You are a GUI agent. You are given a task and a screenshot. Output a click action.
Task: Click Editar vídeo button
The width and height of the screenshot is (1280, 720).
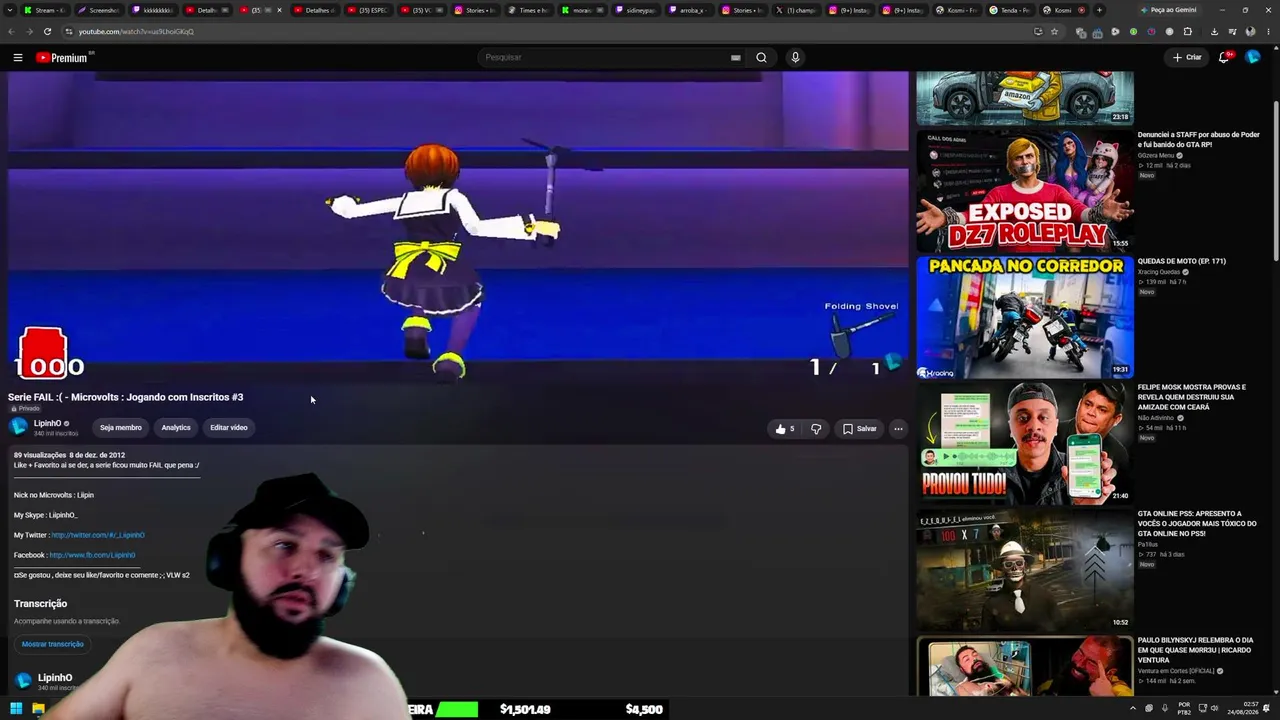click(229, 428)
